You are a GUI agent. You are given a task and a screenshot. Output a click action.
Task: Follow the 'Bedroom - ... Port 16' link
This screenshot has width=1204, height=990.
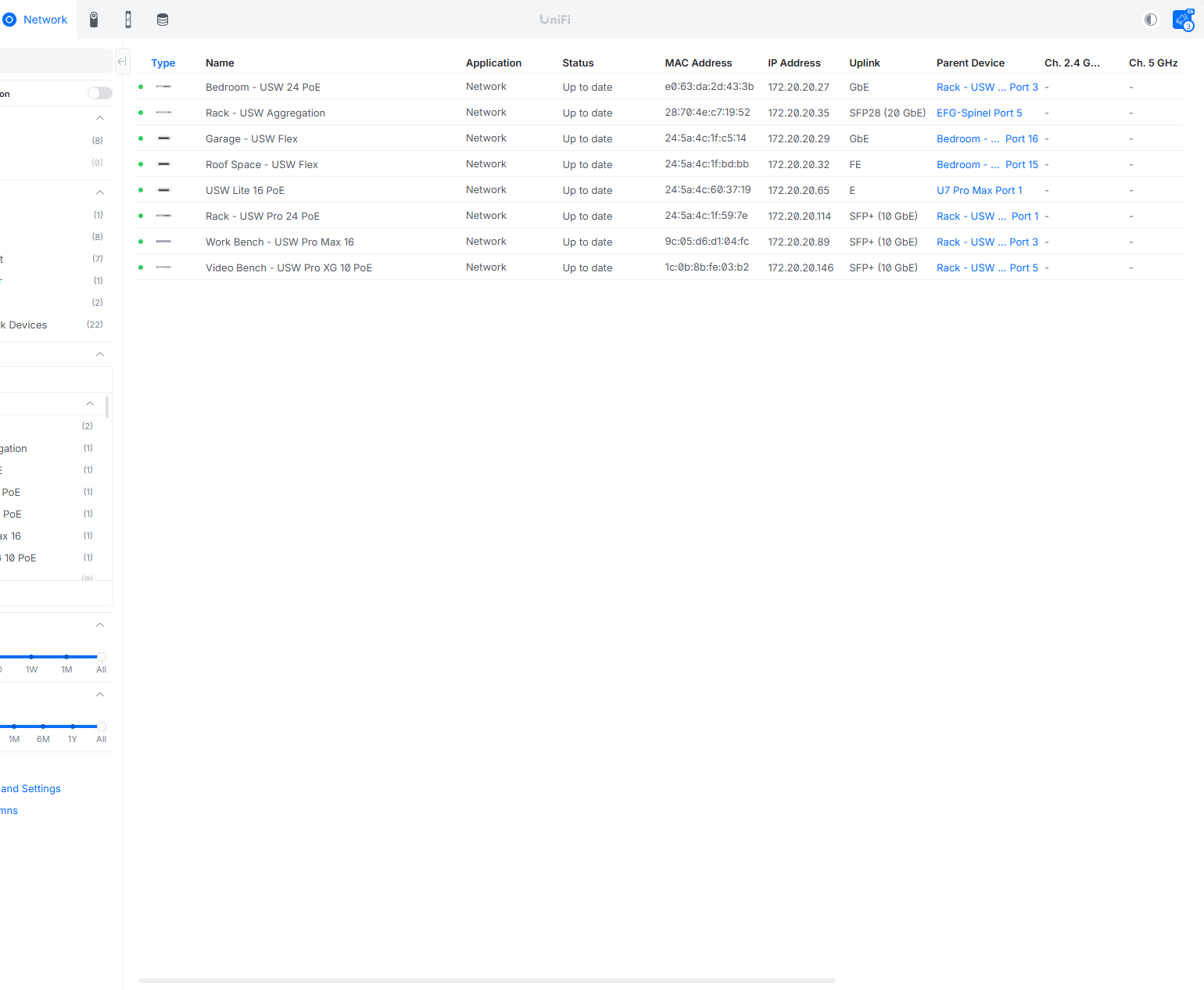[987, 139]
